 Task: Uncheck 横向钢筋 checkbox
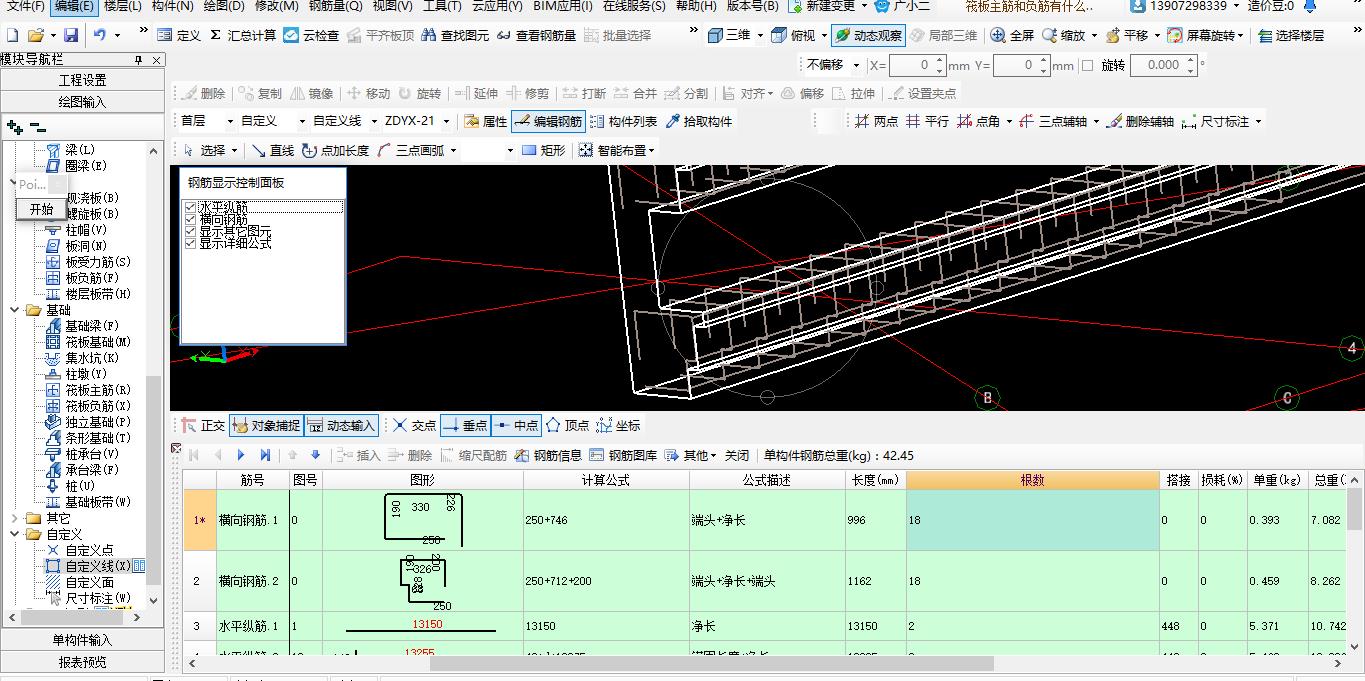pyautogui.click(x=190, y=219)
